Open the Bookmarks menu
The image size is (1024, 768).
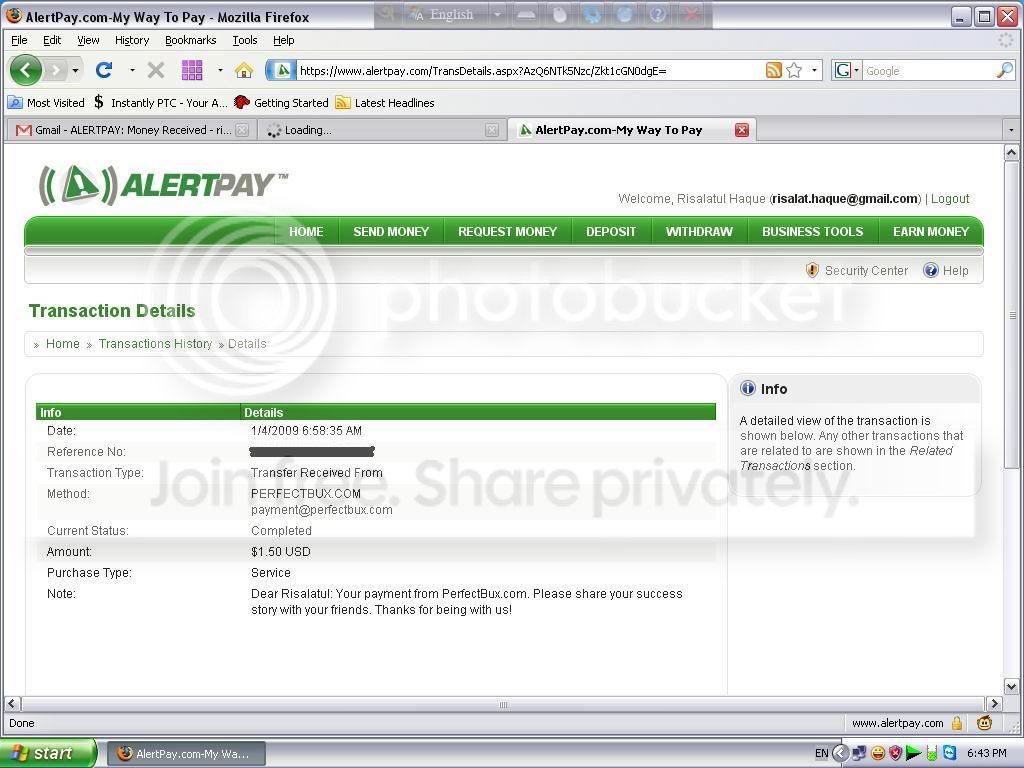tap(190, 40)
